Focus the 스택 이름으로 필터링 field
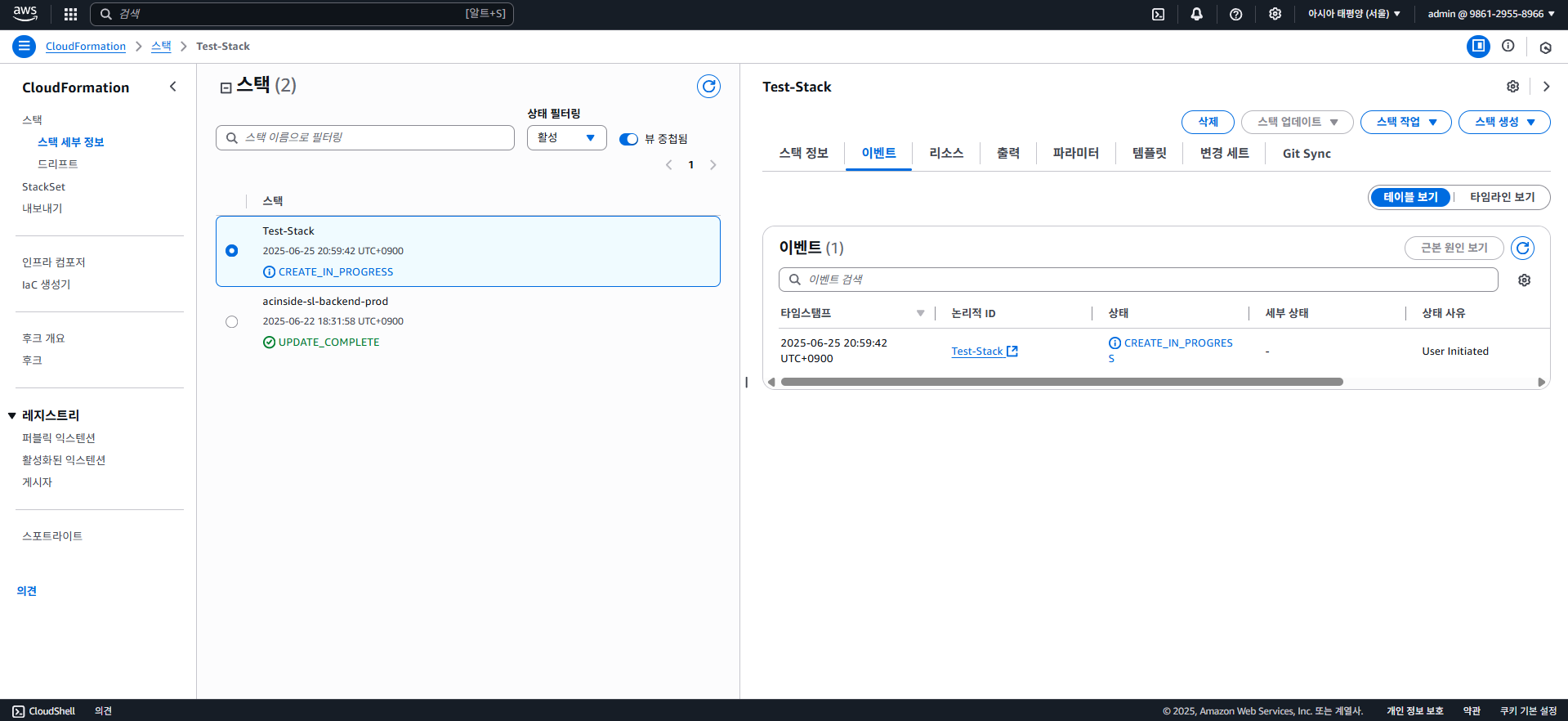The width and height of the screenshot is (1568, 721). click(365, 137)
